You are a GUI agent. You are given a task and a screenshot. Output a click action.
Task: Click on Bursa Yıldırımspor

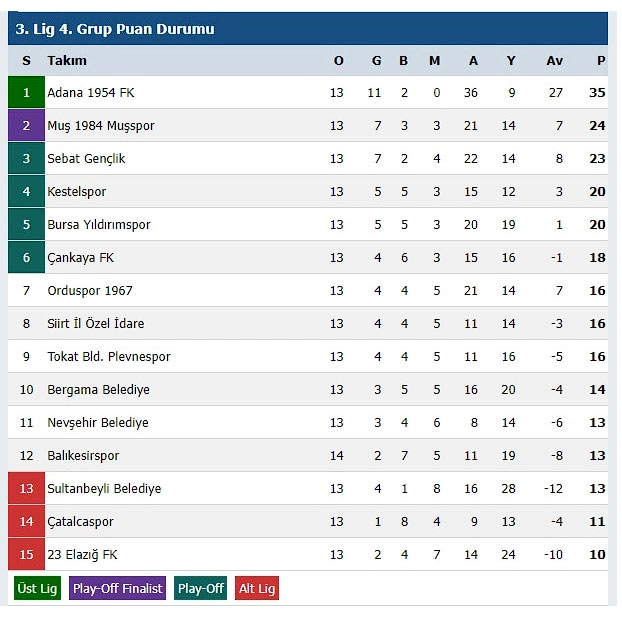coord(99,225)
